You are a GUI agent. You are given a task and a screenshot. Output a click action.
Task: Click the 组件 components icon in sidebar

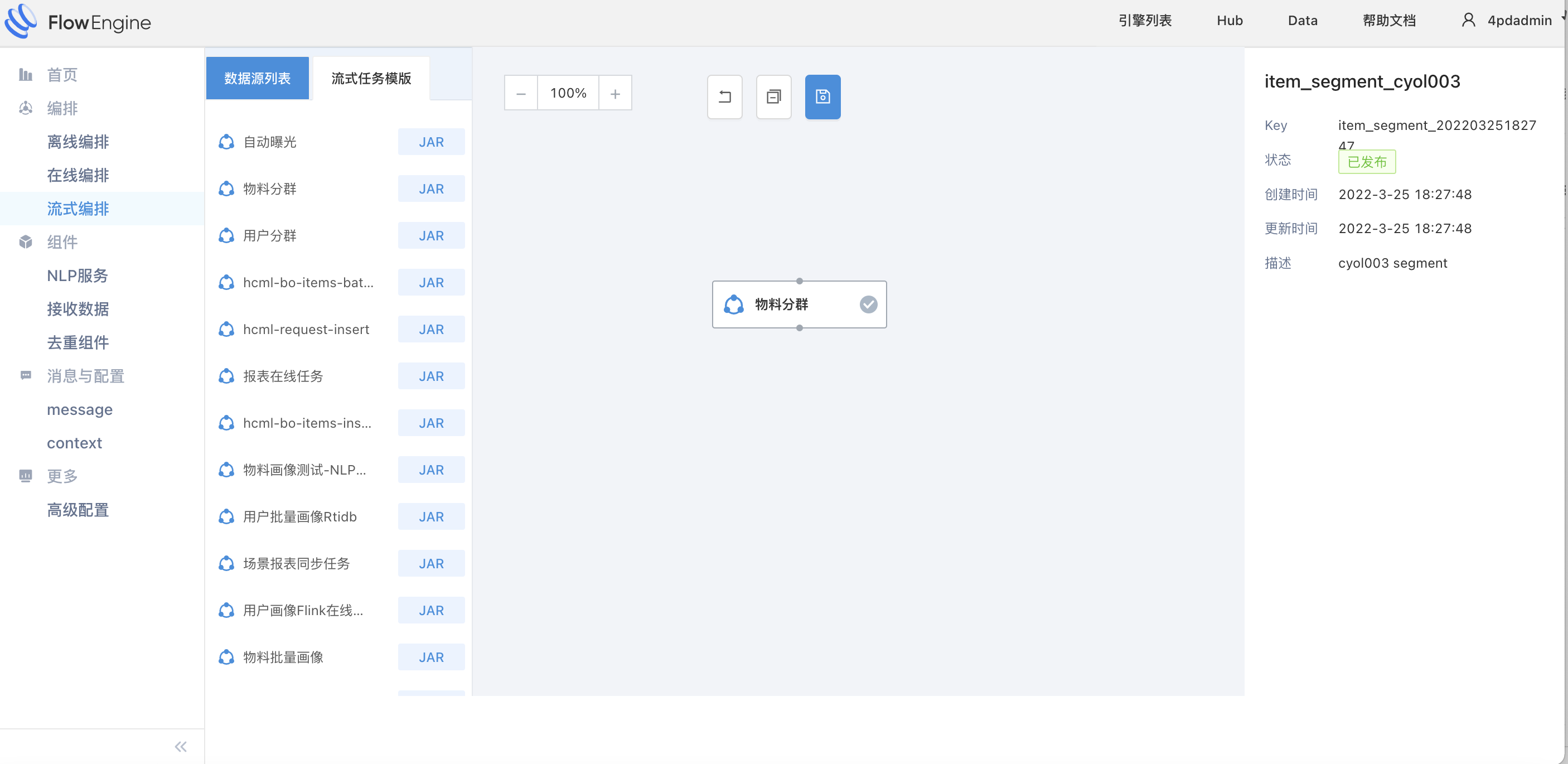point(25,241)
